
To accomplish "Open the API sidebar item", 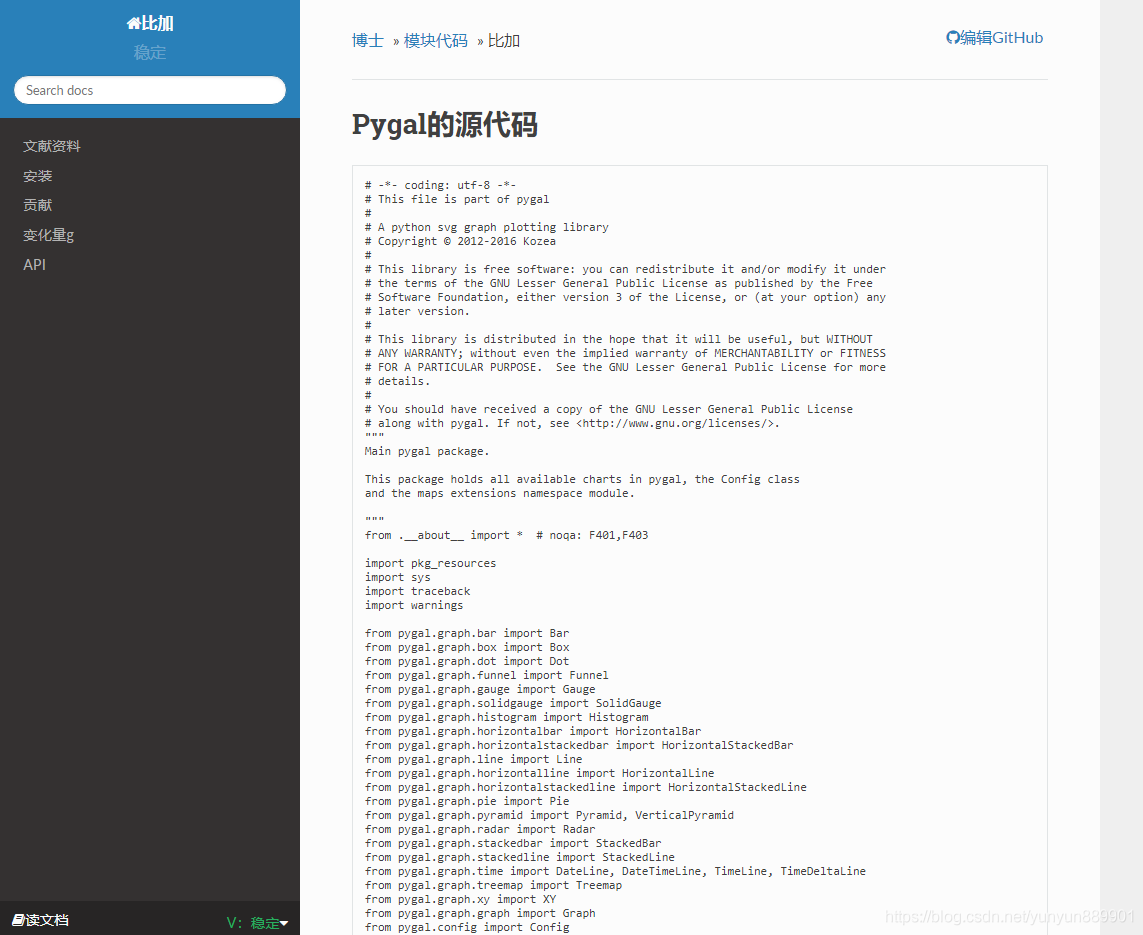I will [34, 265].
